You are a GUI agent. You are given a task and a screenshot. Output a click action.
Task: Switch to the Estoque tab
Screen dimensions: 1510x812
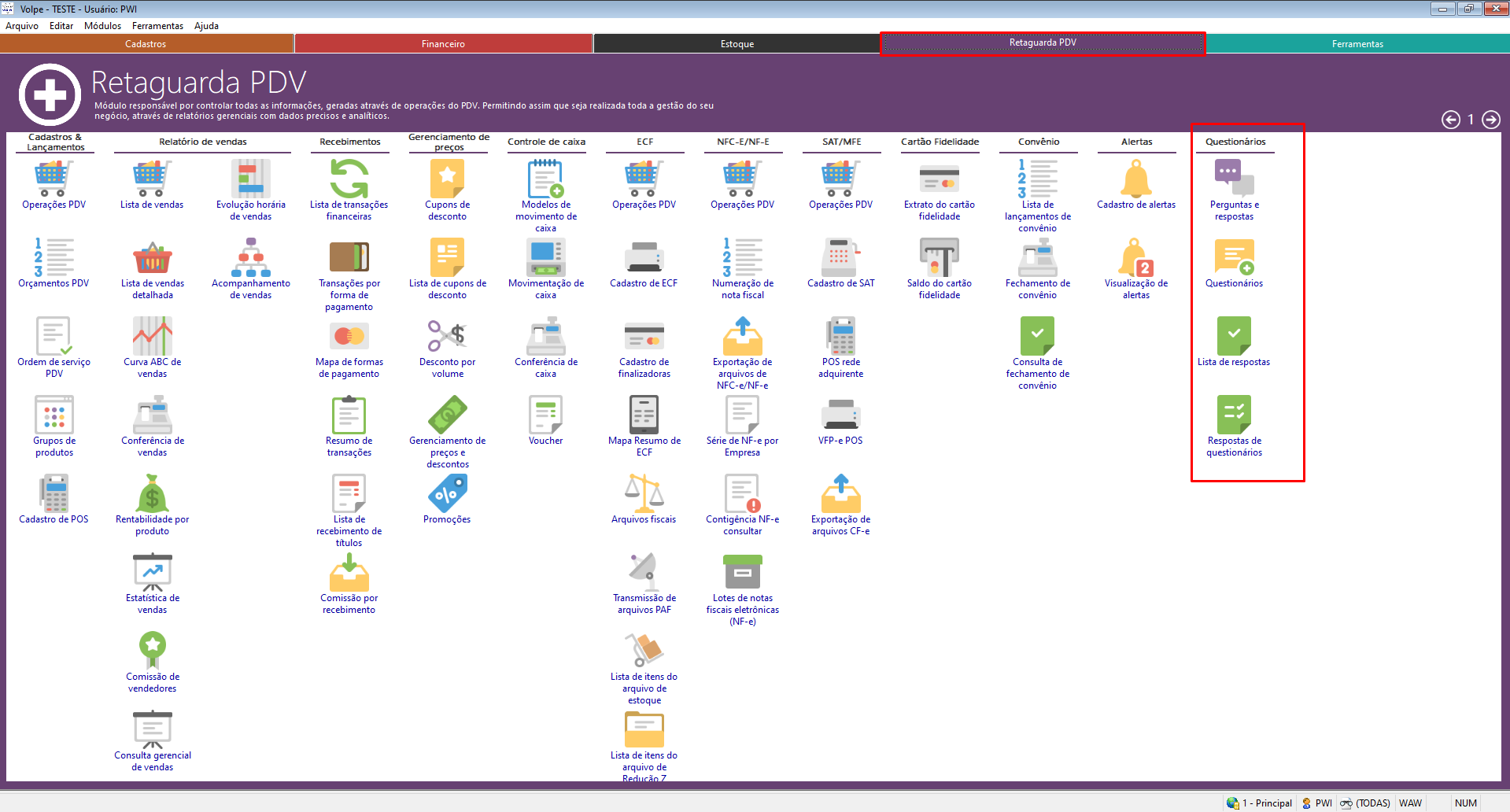click(x=737, y=44)
